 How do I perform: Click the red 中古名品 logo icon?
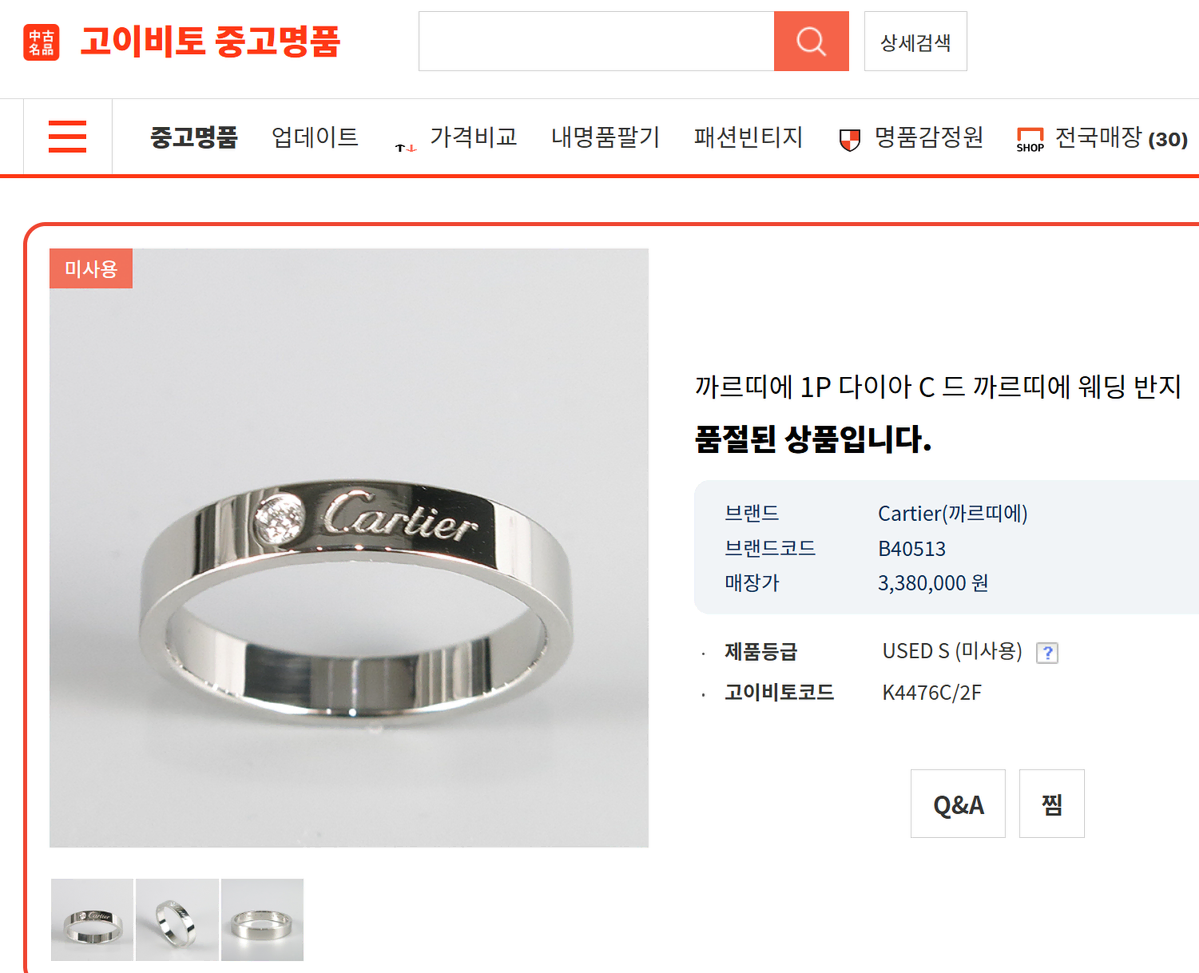pos(41,42)
